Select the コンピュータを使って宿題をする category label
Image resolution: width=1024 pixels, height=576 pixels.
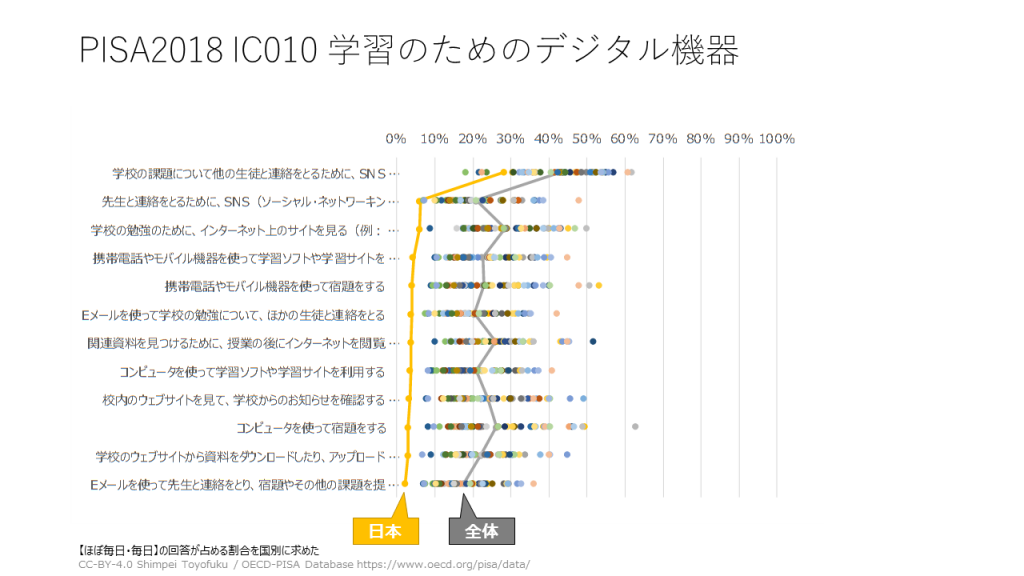pos(311,428)
